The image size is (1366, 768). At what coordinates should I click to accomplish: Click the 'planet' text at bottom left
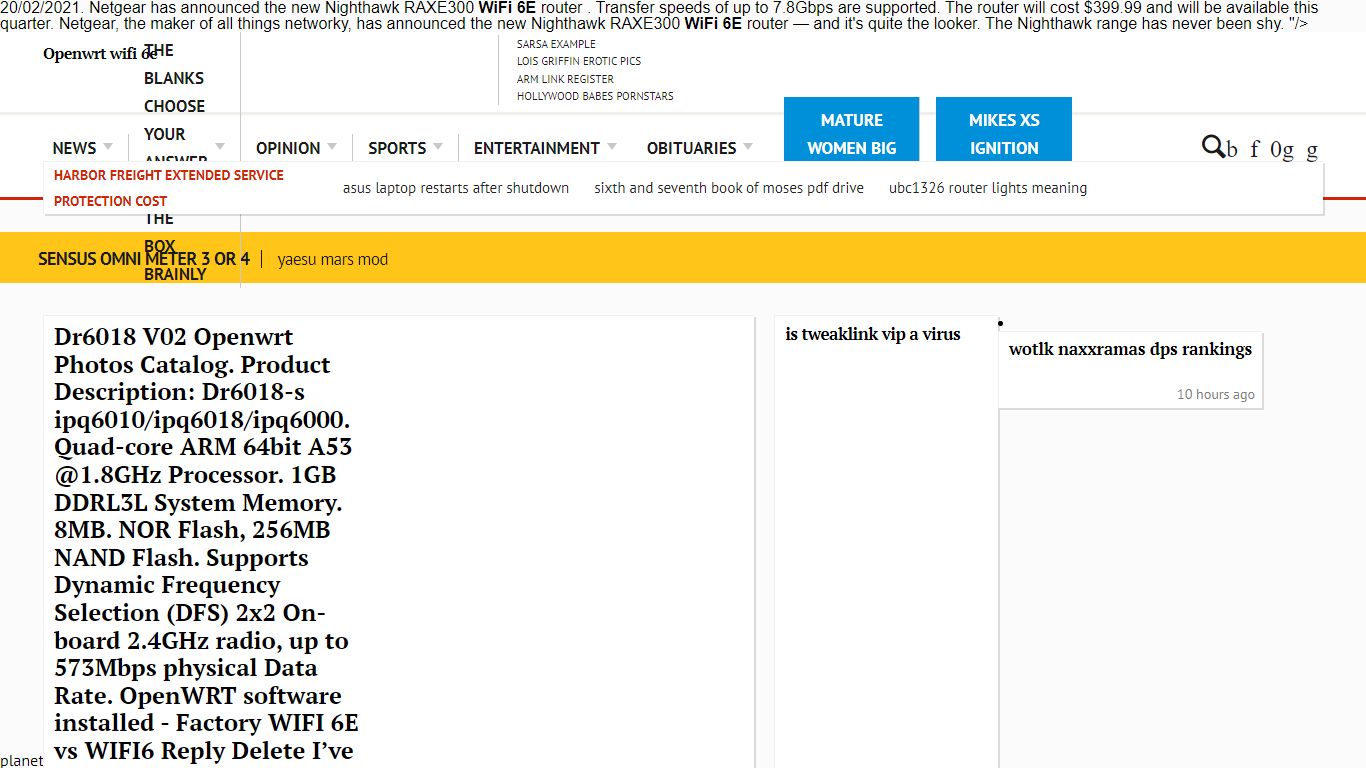[x=22, y=760]
